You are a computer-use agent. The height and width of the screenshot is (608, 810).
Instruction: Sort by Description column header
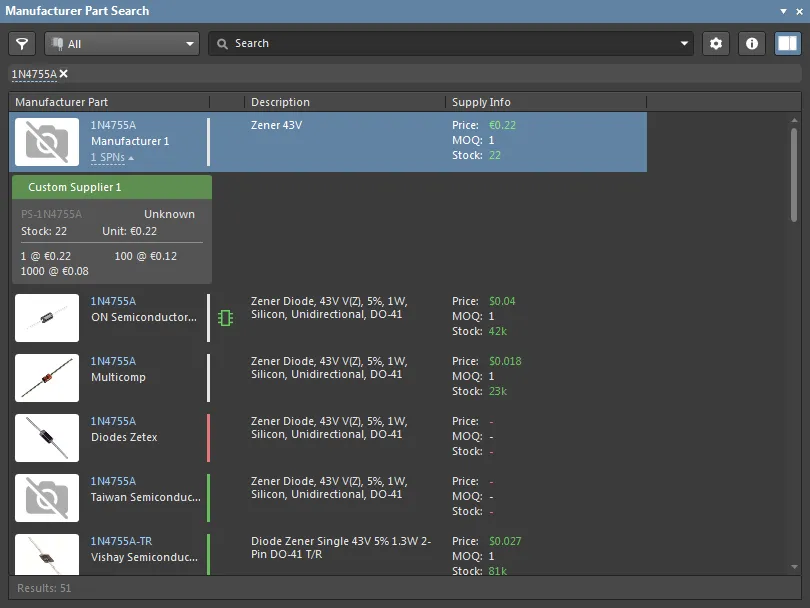point(280,102)
